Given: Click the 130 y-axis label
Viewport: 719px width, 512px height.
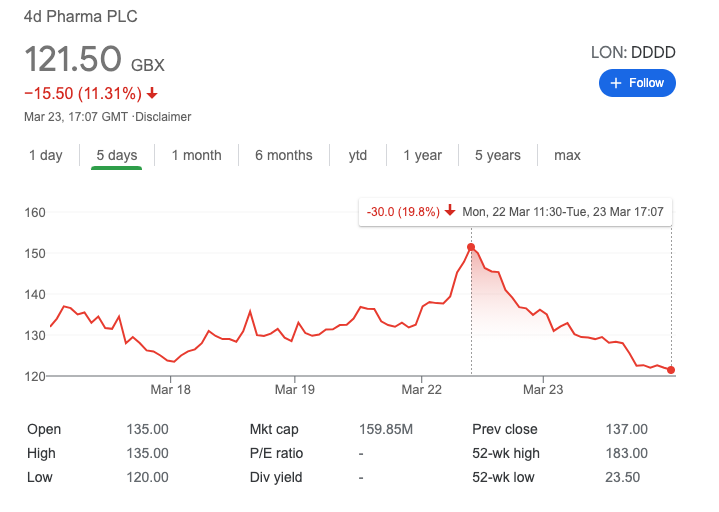Looking at the screenshot, I should click(35, 336).
